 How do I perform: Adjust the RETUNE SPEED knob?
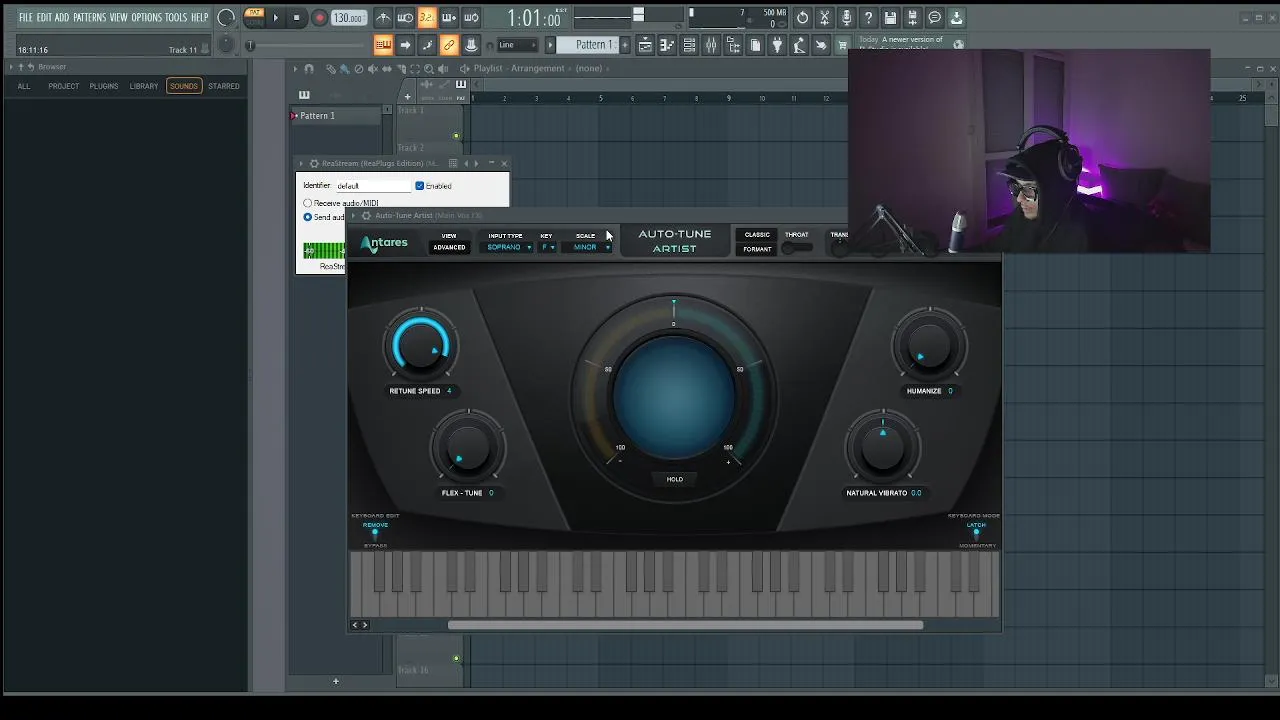[x=421, y=346]
